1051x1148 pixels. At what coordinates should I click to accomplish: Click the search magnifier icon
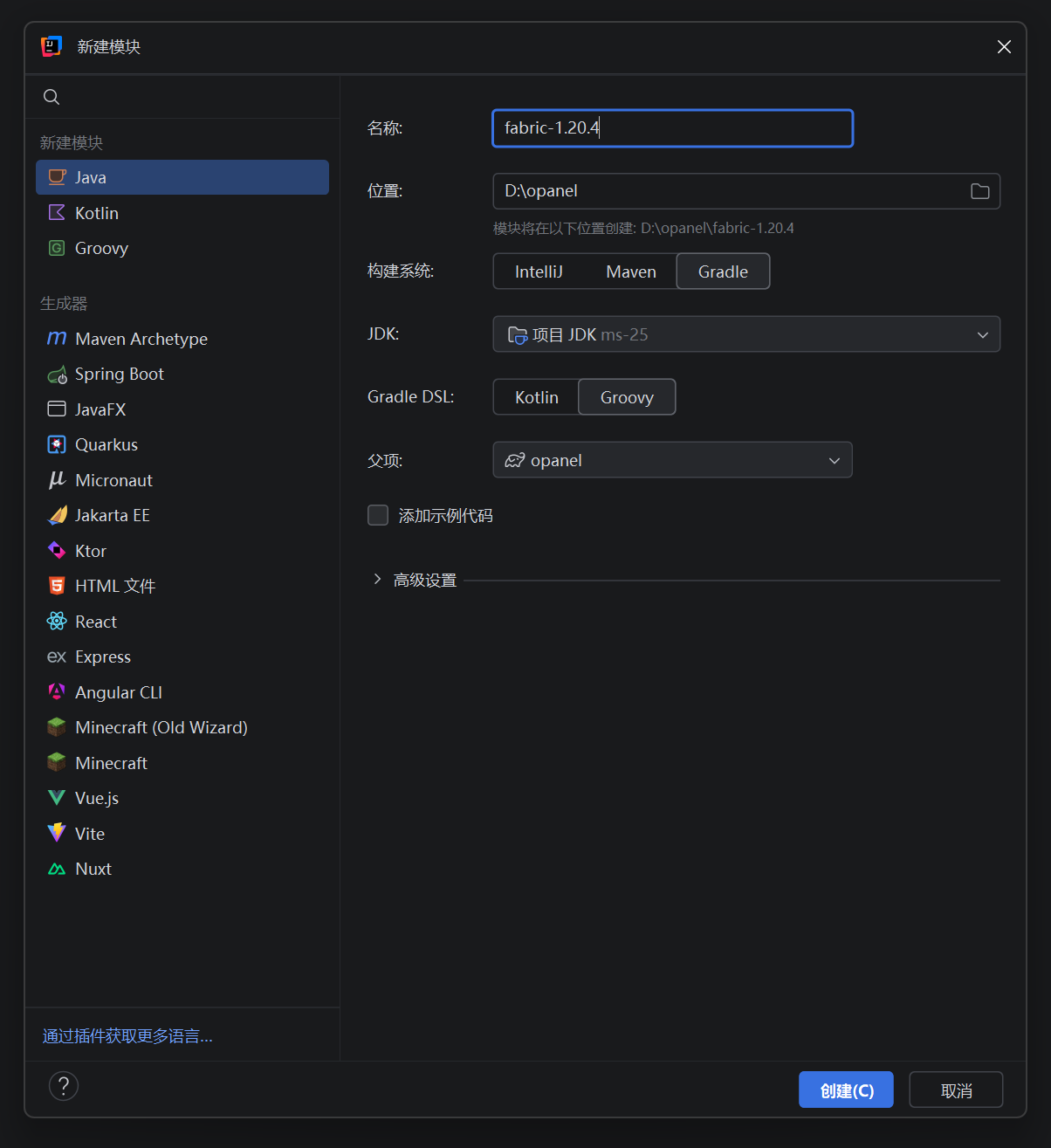tap(52, 97)
